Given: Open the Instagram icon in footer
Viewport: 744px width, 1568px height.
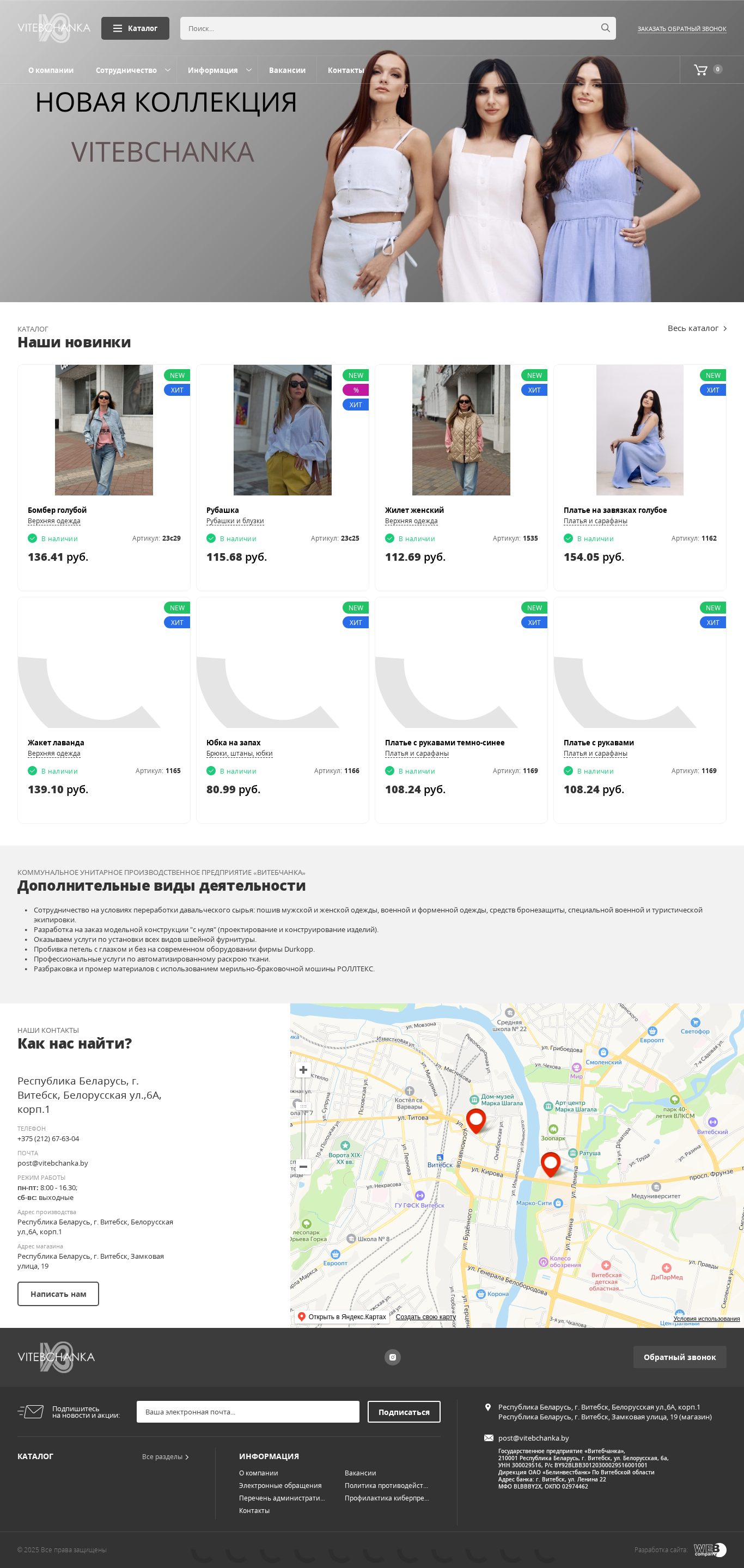Looking at the screenshot, I should coord(393,1357).
